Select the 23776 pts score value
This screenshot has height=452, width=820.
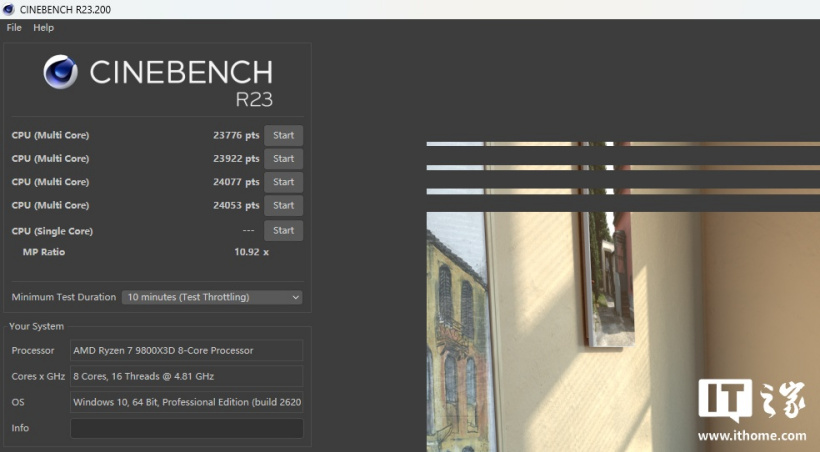[236, 135]
